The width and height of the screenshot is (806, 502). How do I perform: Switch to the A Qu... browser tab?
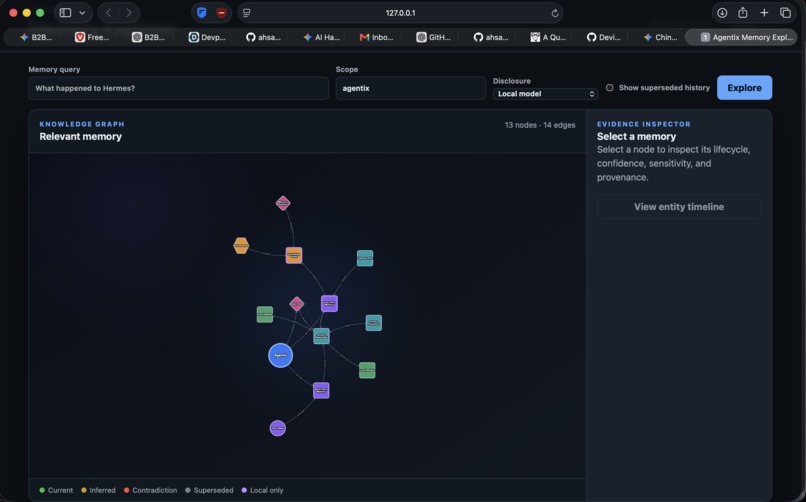548,37
